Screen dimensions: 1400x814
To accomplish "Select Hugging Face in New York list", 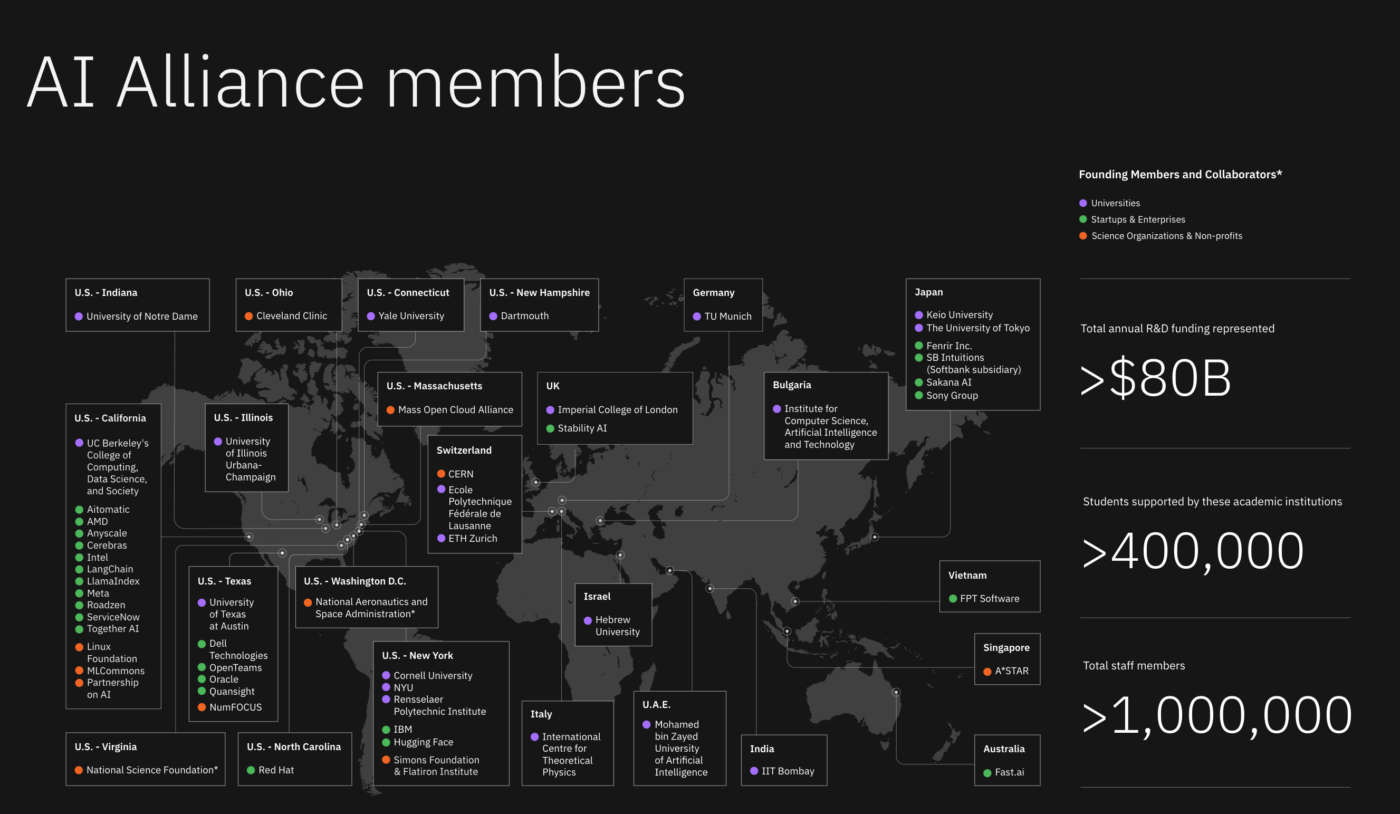I will click(423, 742).
